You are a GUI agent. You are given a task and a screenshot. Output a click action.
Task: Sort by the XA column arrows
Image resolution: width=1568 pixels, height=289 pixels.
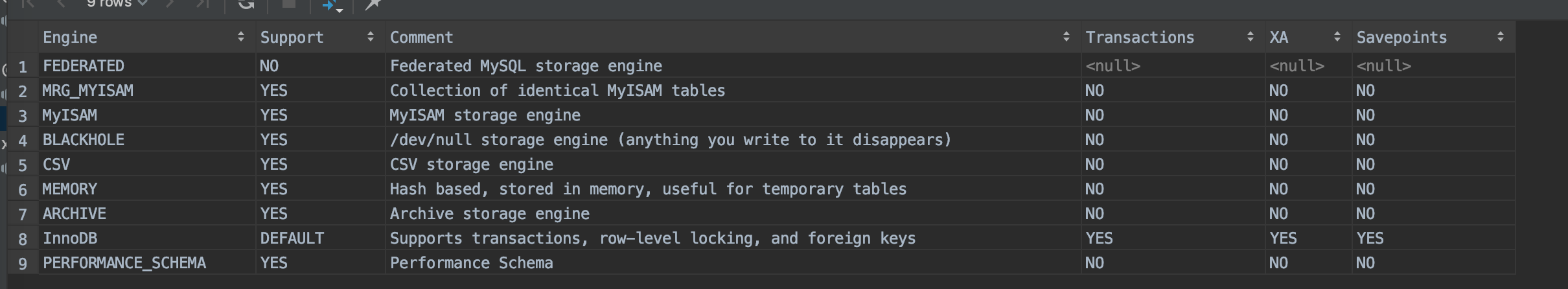[x=1337, y=37]
